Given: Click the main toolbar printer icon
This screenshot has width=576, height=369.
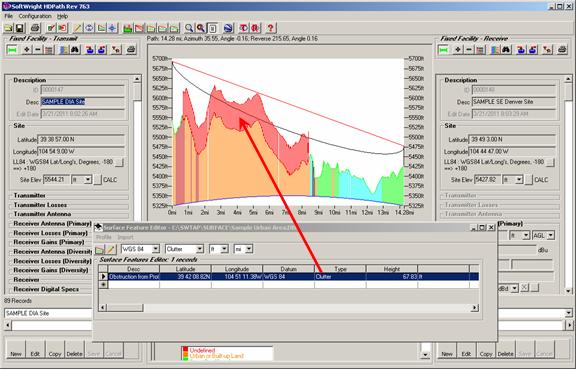Looking at the screenshot, I should (35, 28).
